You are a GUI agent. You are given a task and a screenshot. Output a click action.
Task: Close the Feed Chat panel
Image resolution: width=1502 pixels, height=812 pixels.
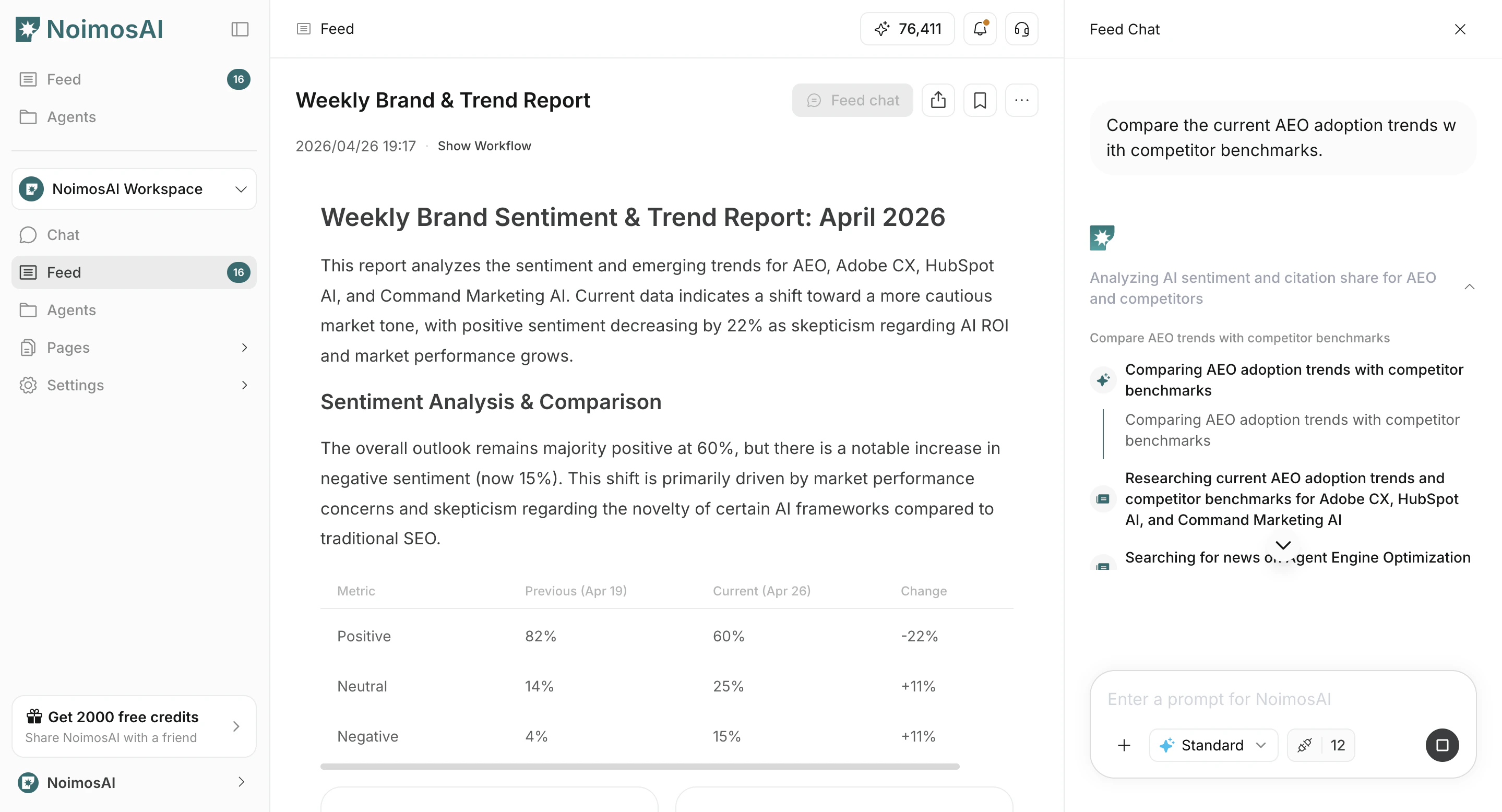click(1460, 29)
